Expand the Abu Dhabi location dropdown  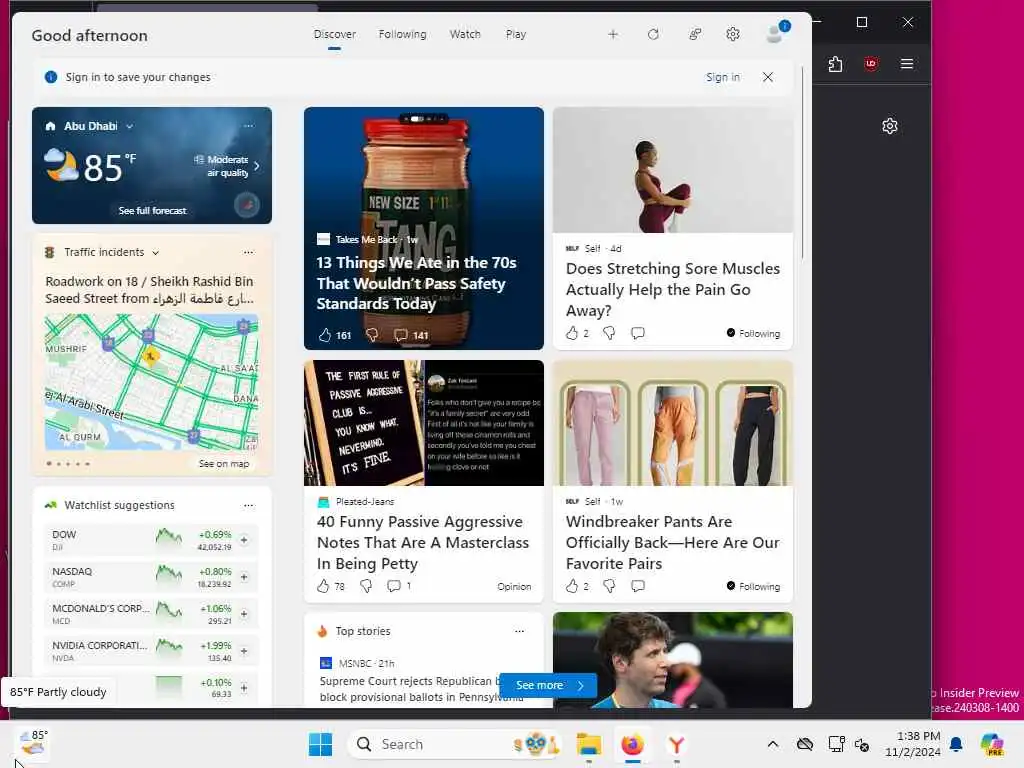tap(129, 126)
